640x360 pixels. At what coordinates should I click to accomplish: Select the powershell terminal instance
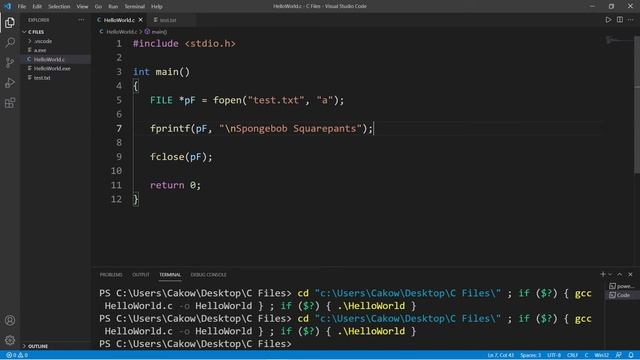[622, 286]
